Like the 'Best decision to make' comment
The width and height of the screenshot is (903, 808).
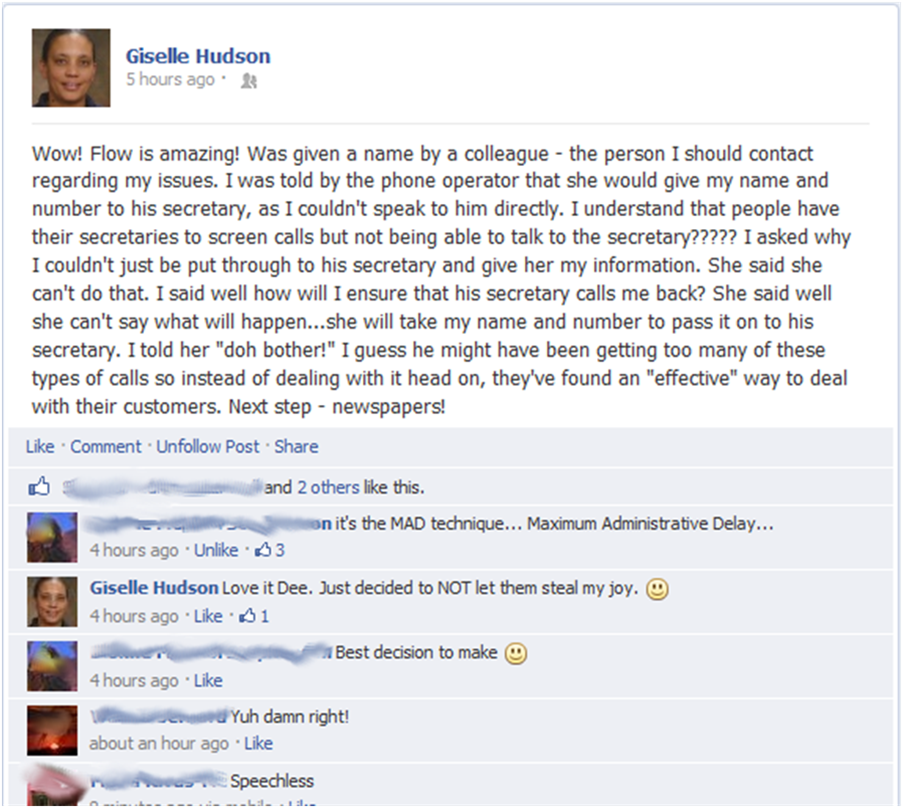point(208,681)
